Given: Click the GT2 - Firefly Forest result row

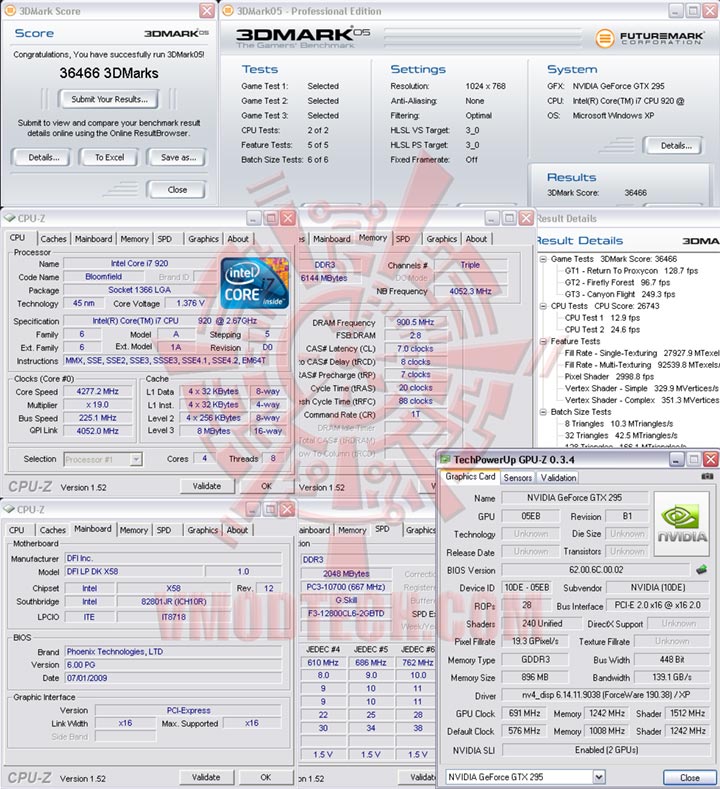Looking at the screenshot, I should (617, 282).
